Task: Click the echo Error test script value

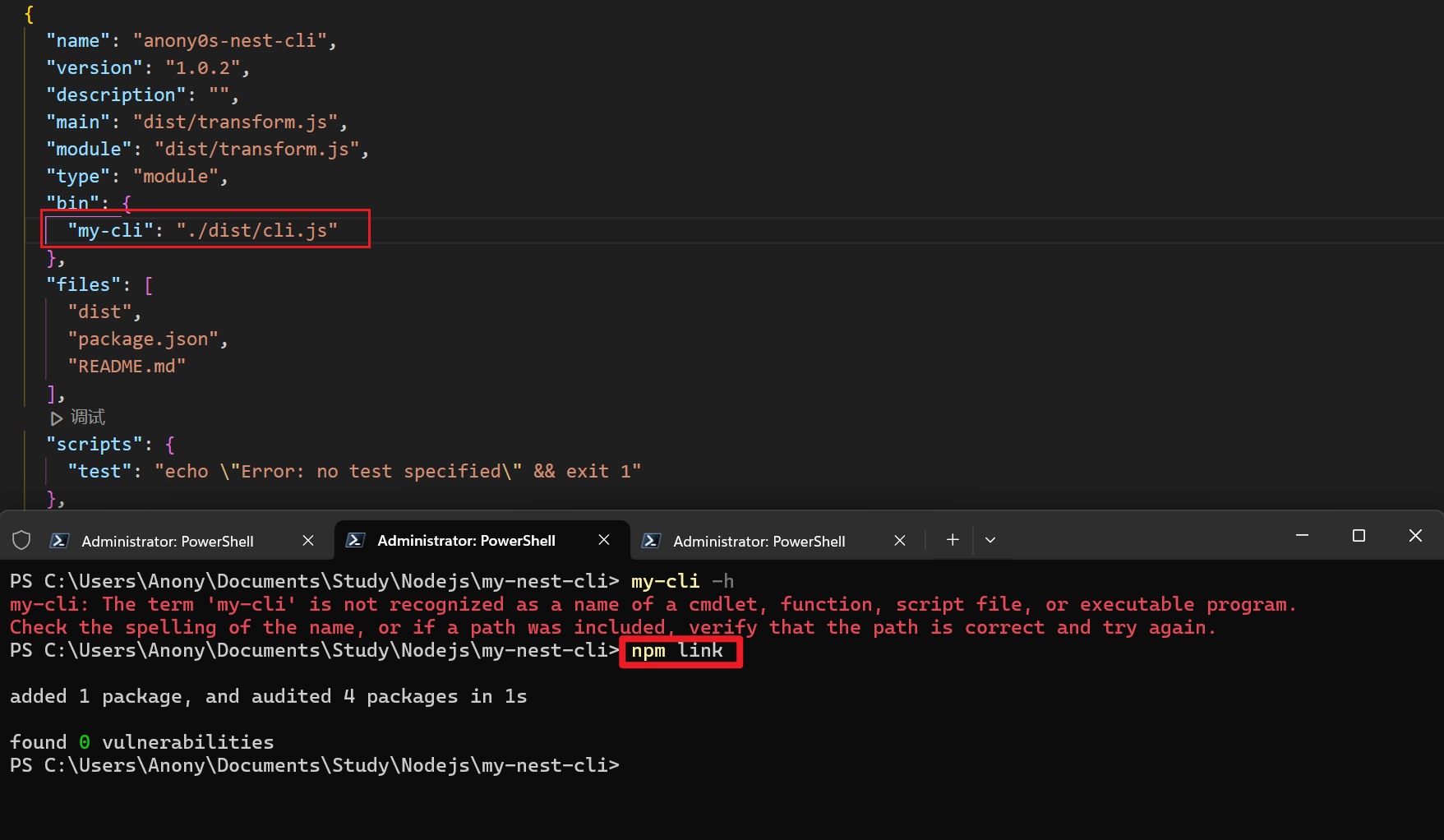Action: point(398,472)
